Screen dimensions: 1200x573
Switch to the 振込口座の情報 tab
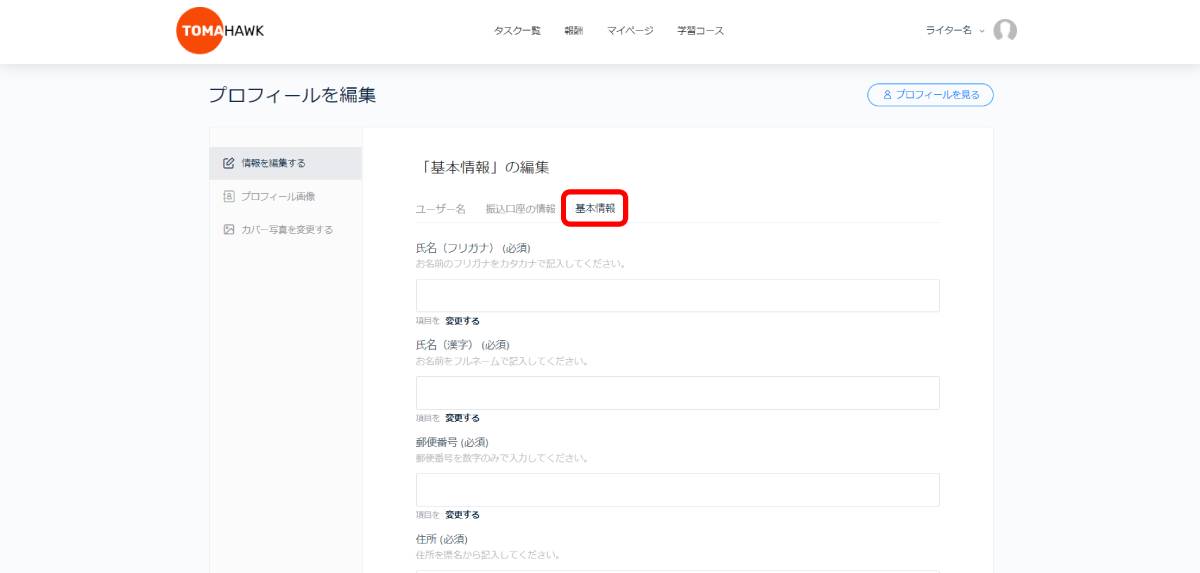click(520, 209)
